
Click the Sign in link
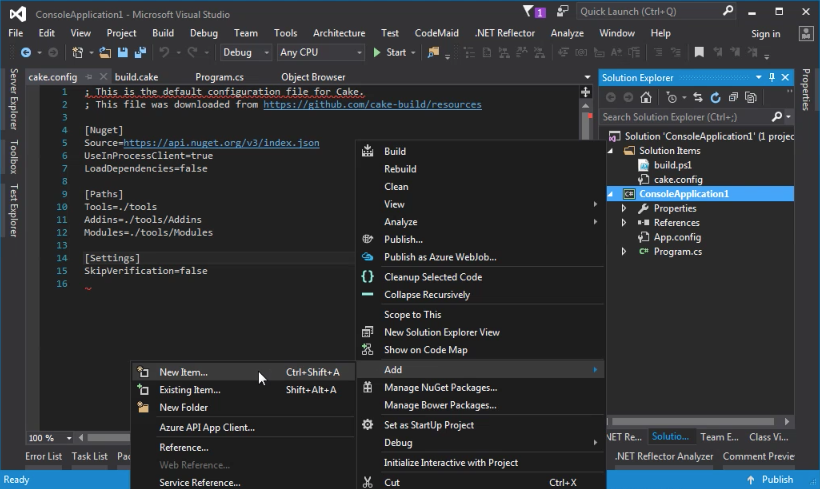click(766, 33)
